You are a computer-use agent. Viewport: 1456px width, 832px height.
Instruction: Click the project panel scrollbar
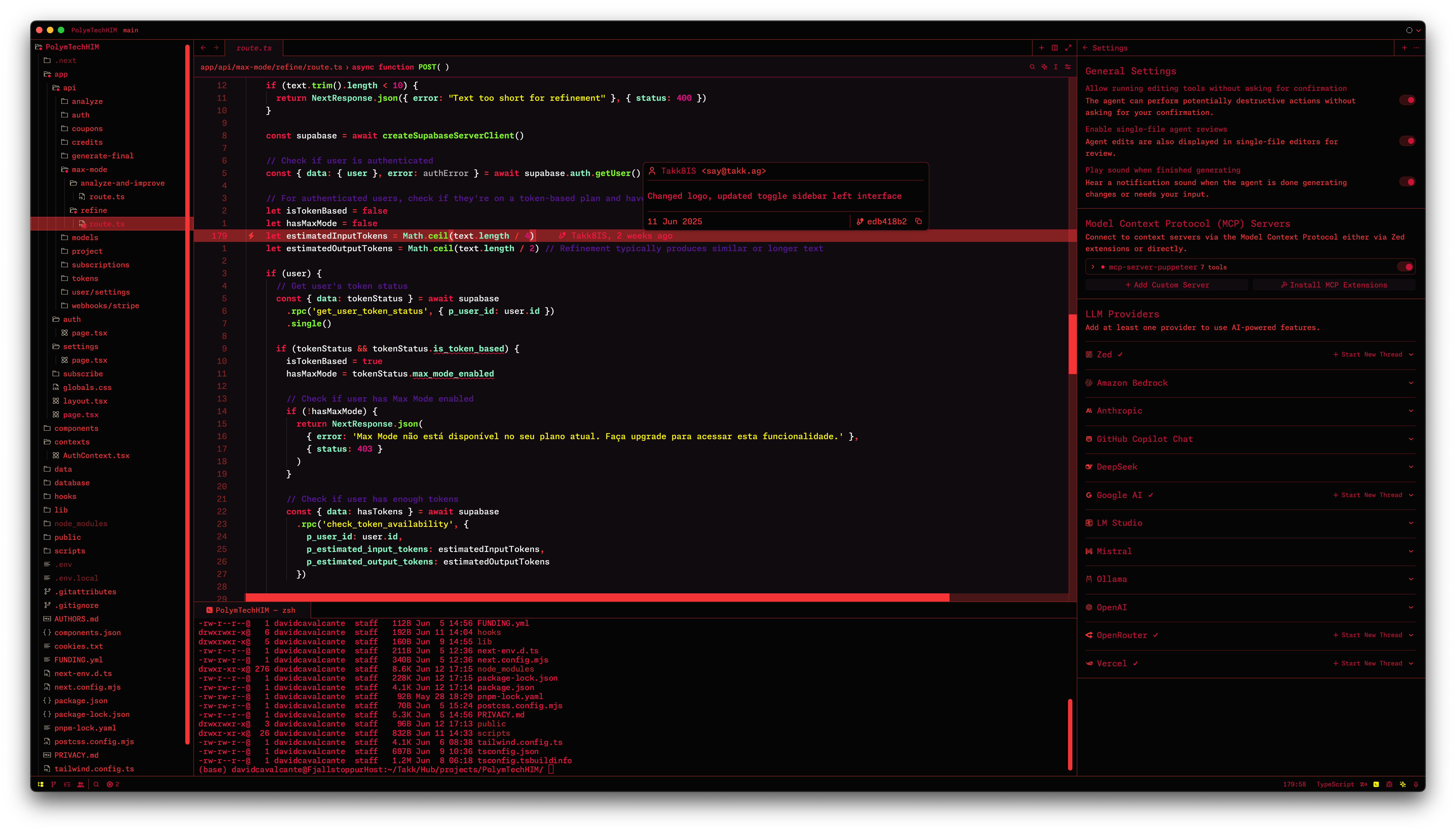pos(187,394)
